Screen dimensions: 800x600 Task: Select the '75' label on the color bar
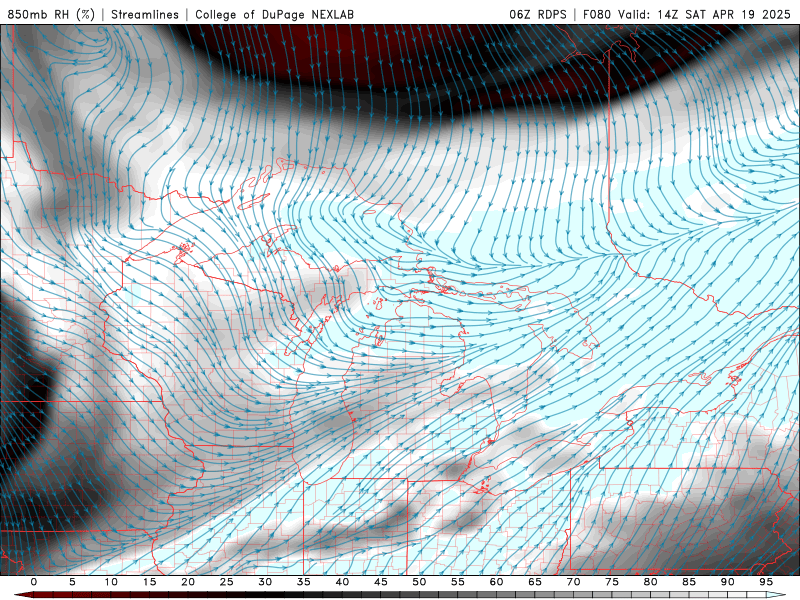point(612,582)
